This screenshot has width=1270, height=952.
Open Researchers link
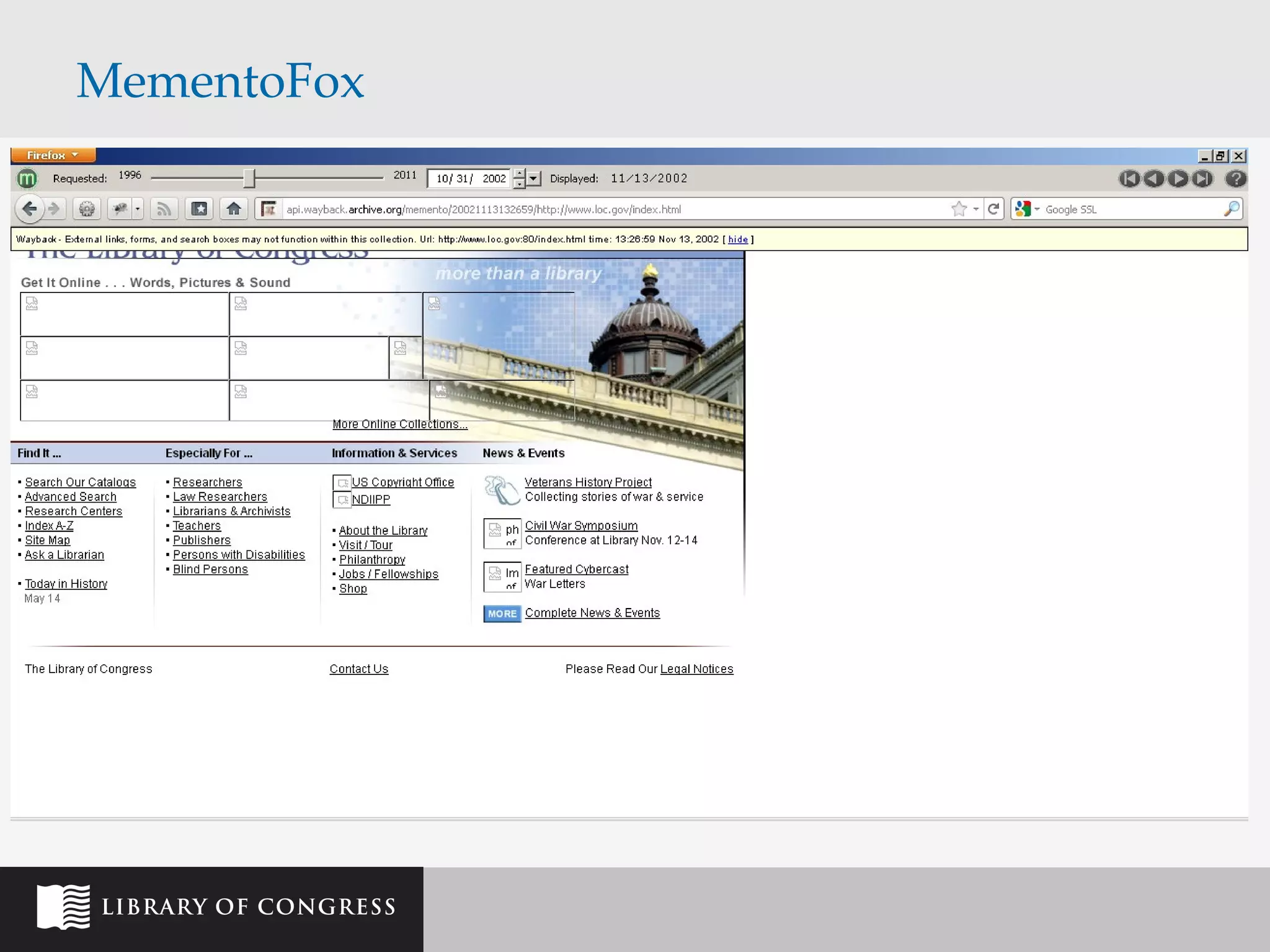208,482
